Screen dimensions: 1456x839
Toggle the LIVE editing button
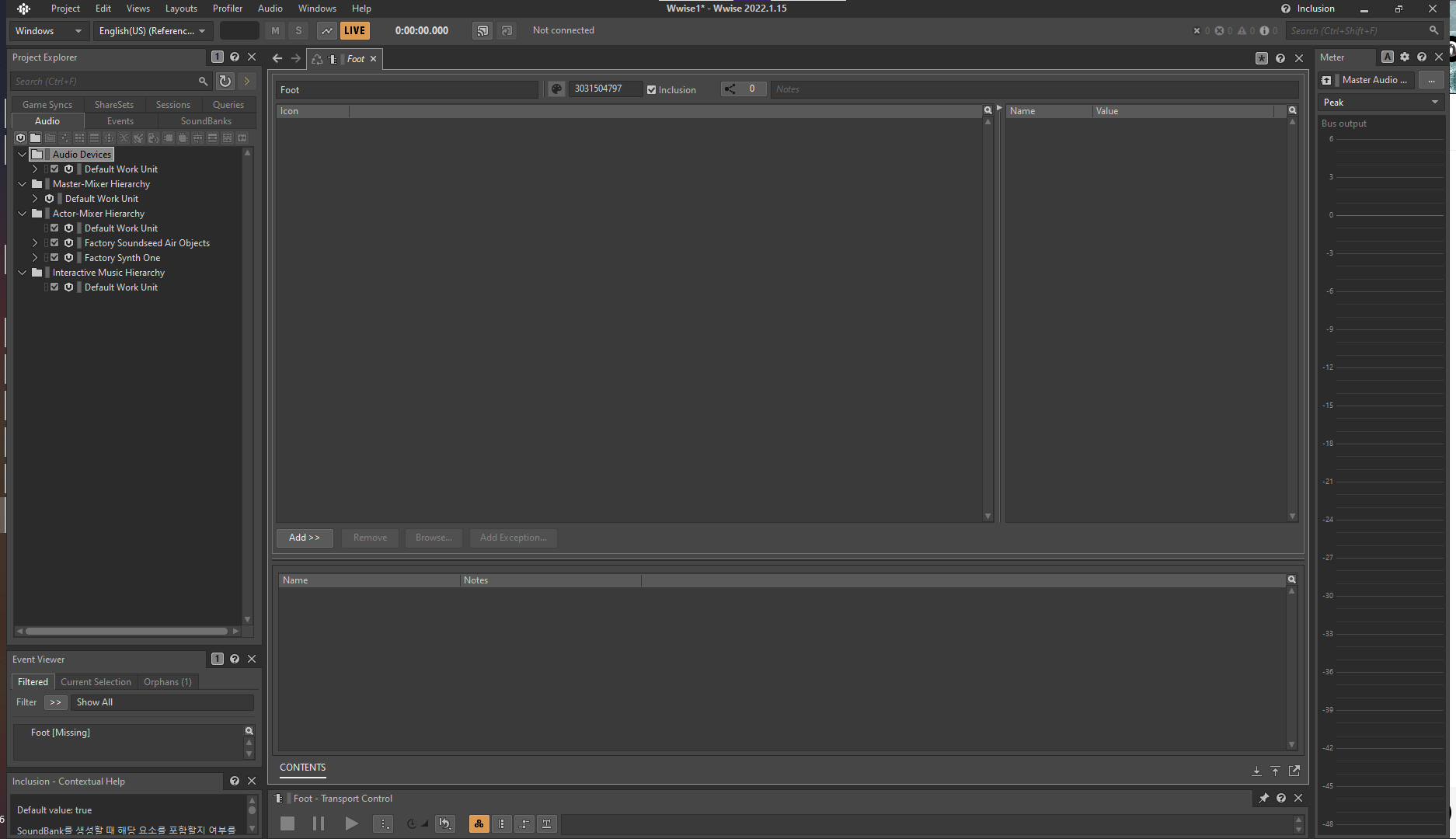tap(355, 30)
